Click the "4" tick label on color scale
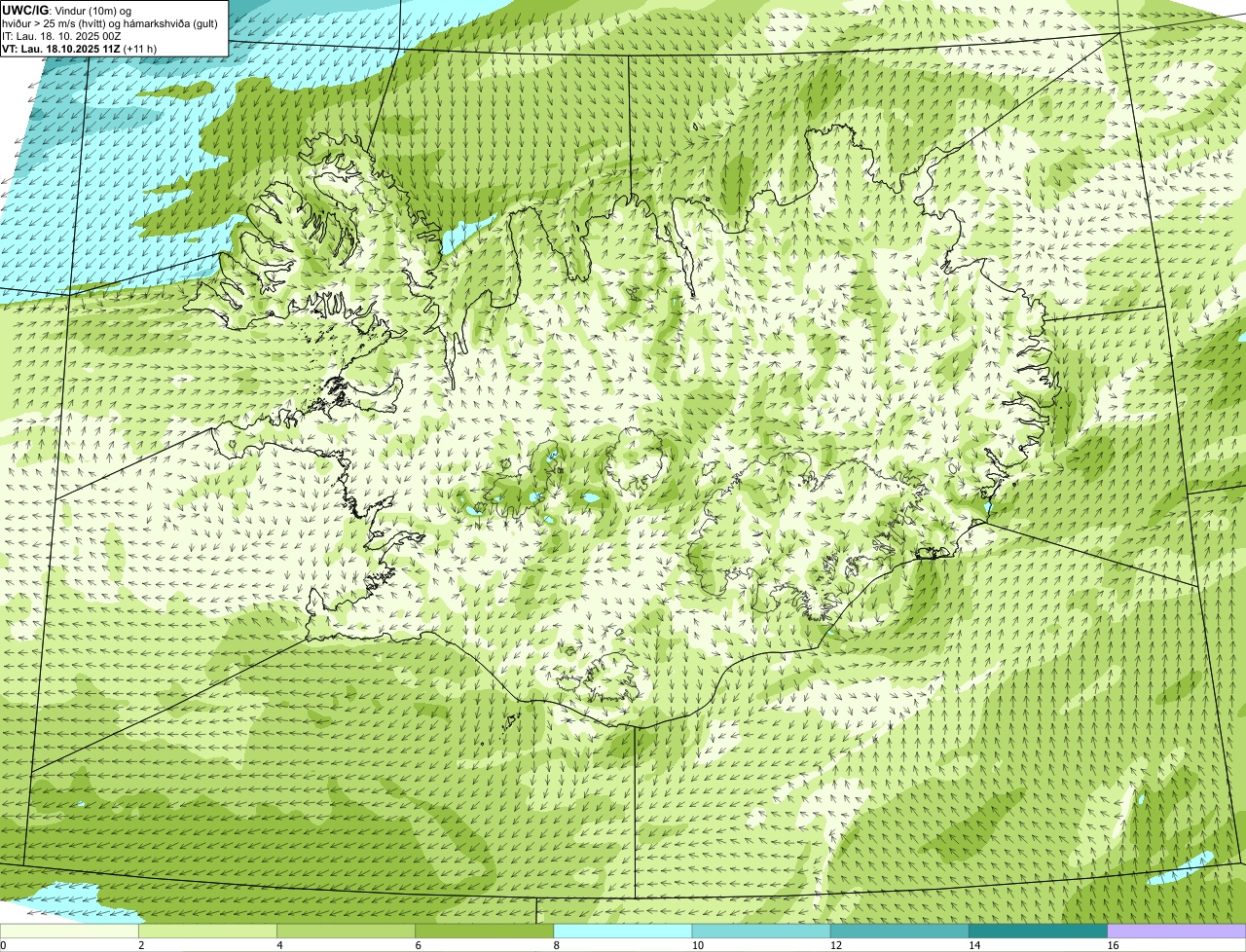The height and width of the screenshot is (952, 1246). coord(279,945)
